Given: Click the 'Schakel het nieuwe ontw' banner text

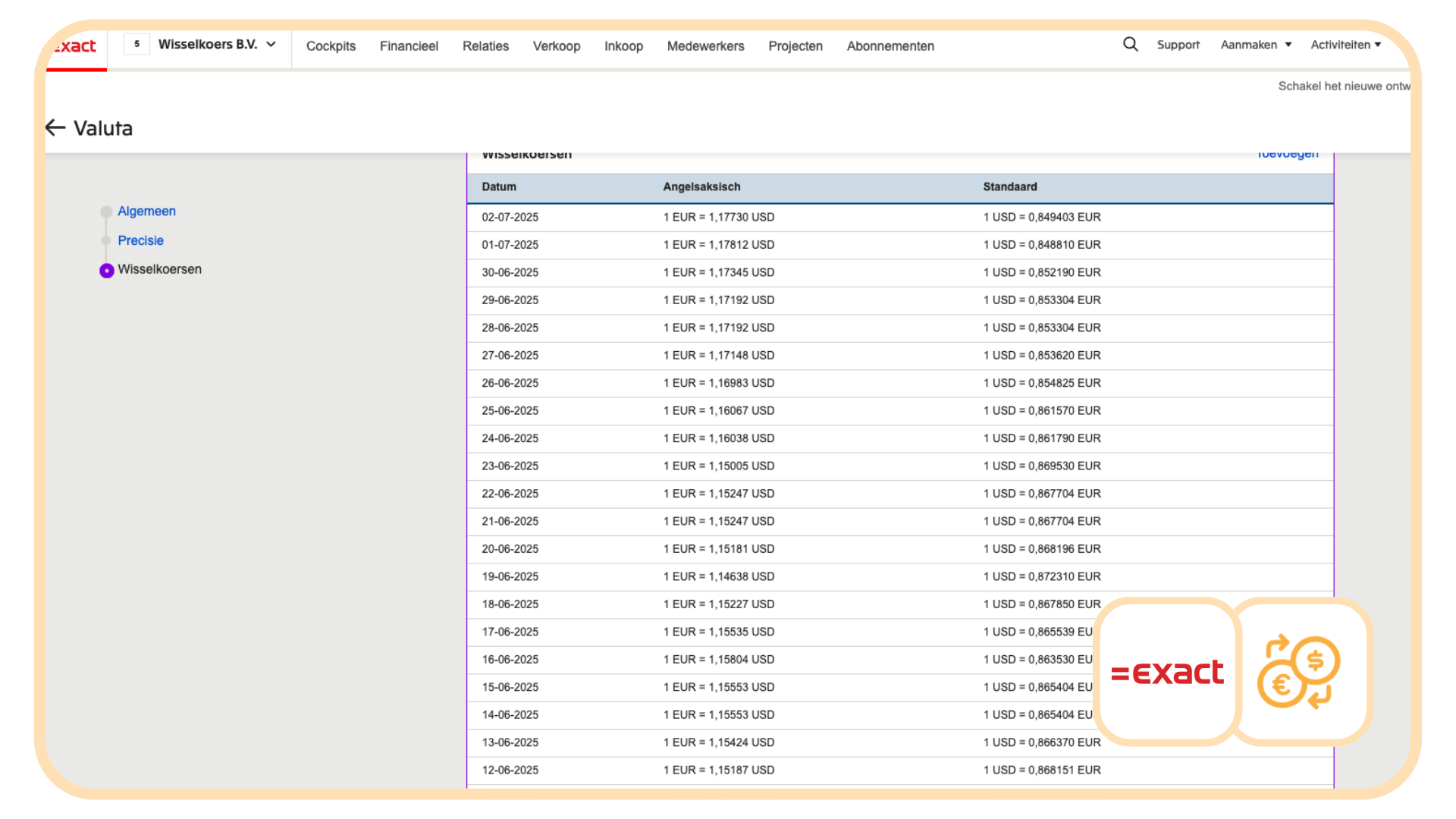Looking at the screenshot, I should [1344, 86].
